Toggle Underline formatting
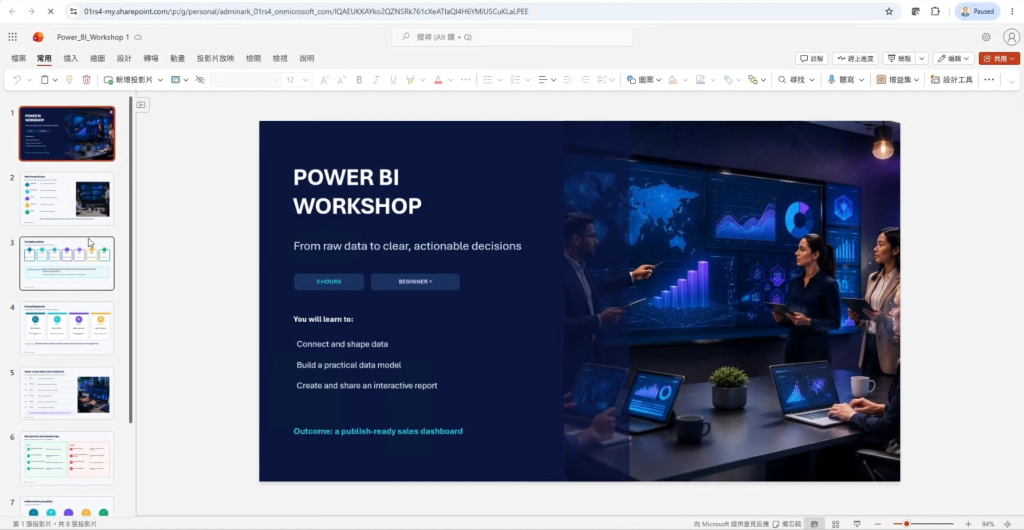The width and height of the screenshot is (1024, 530). (392, 80)
